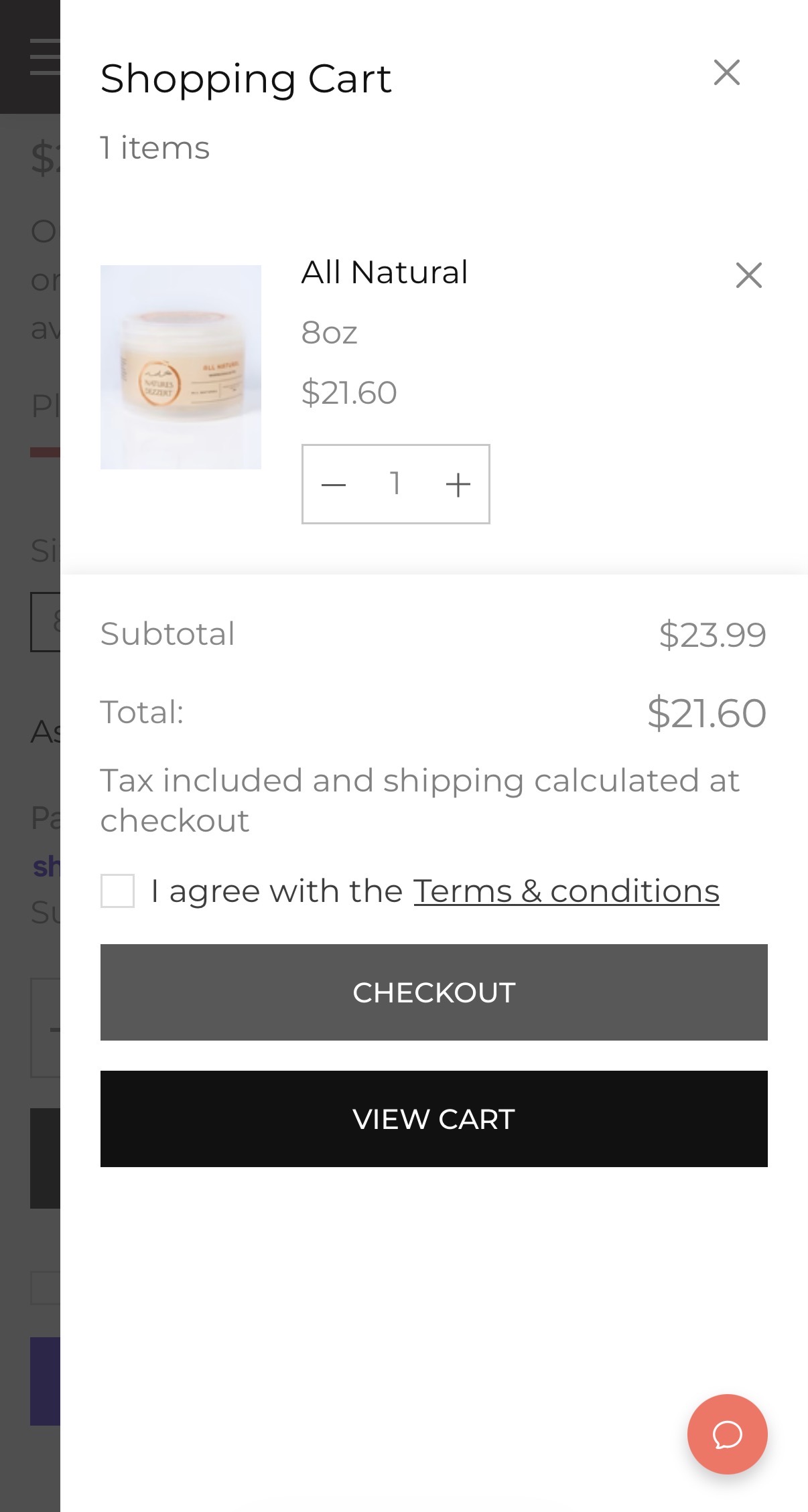This screenshot has width=808, height=1512.
Task: Expand the cart items list
Action: click(x=154, y=148)
